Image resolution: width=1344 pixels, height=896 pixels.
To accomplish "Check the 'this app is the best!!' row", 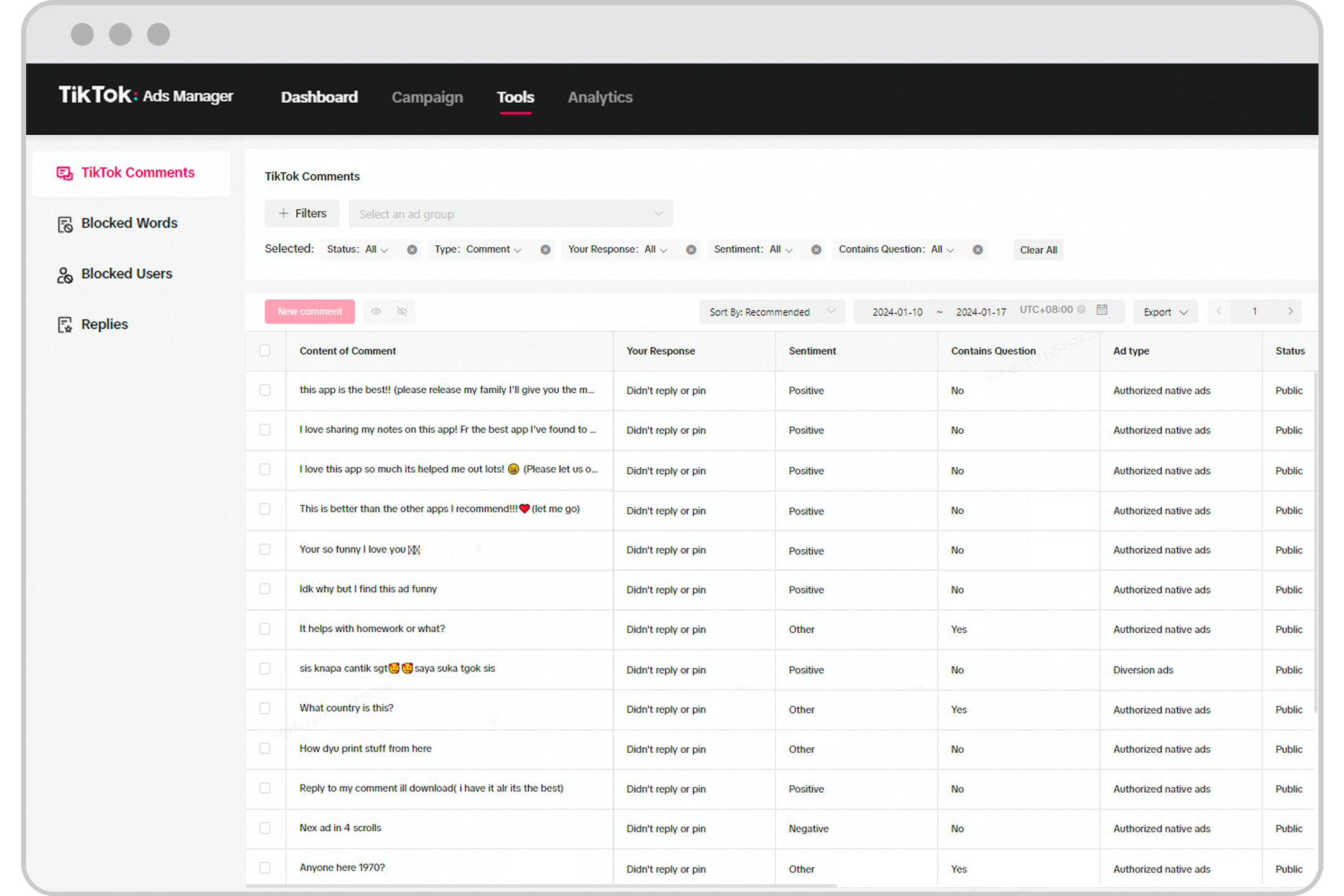I will pyautogui.click(x=265, y=390).
